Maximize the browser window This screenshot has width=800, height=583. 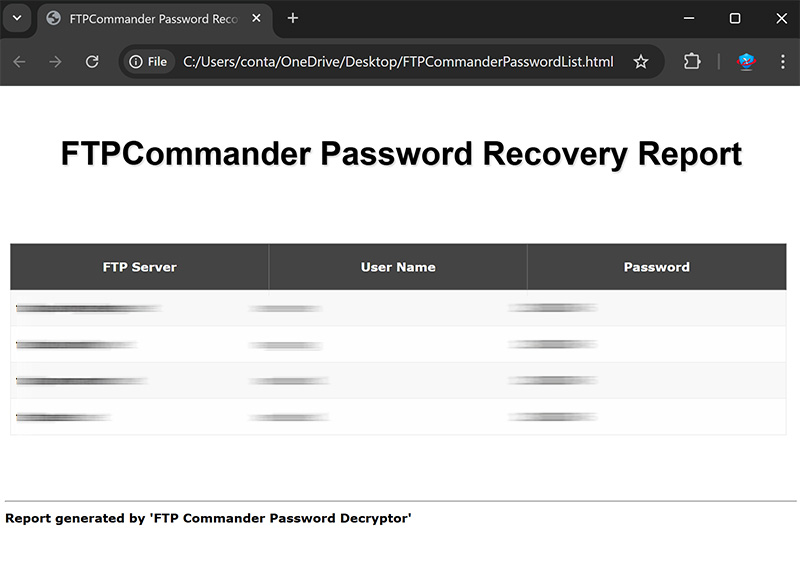tap(735, 18)
